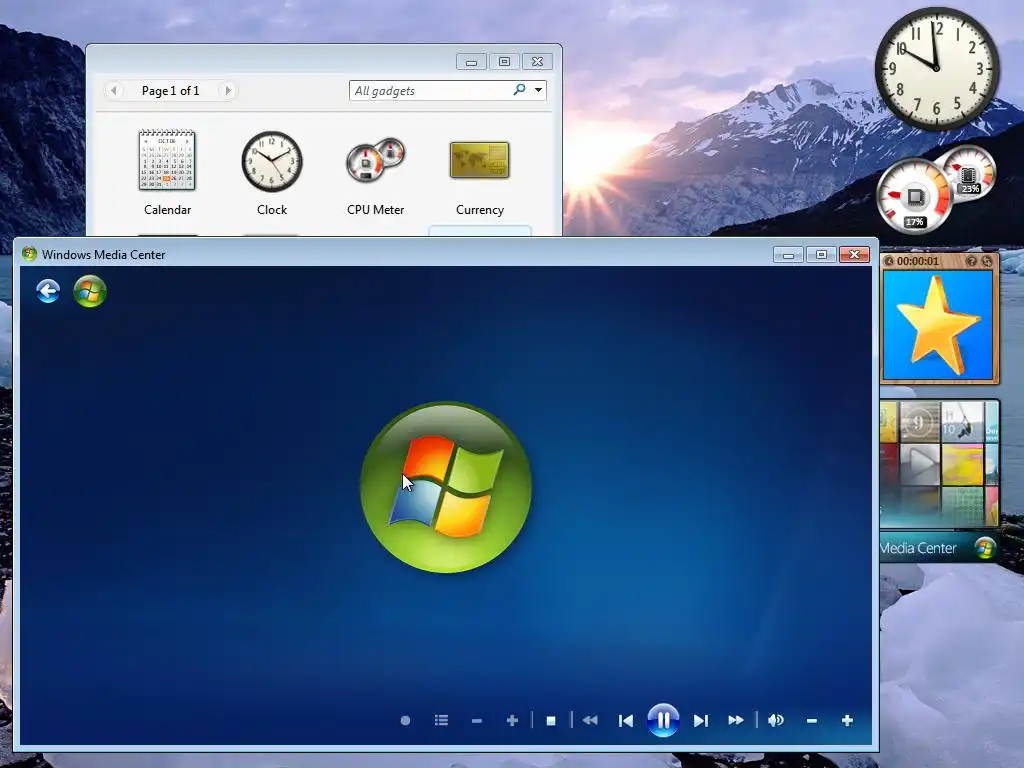
Task: Click the yellow-pink tile in Media Center gadget
Action: (x=963, y=464)
